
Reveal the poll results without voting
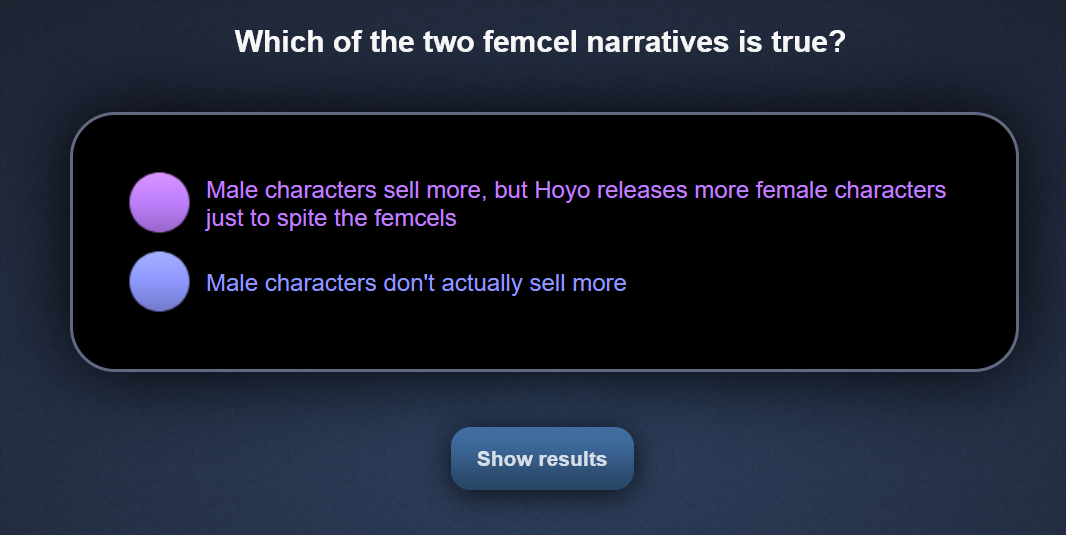542,458
